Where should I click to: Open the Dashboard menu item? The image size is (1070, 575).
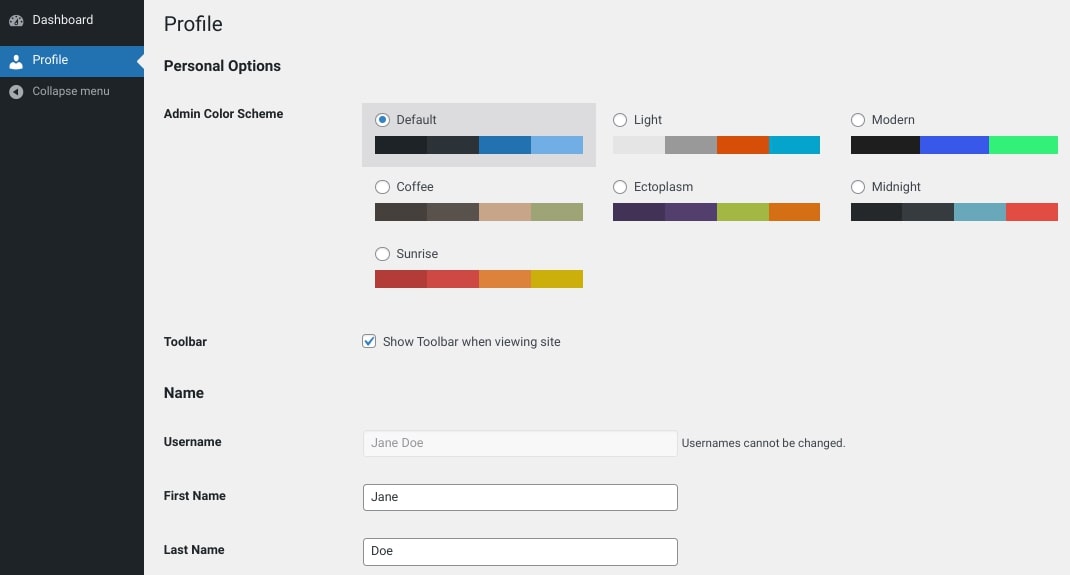(62, 20)
